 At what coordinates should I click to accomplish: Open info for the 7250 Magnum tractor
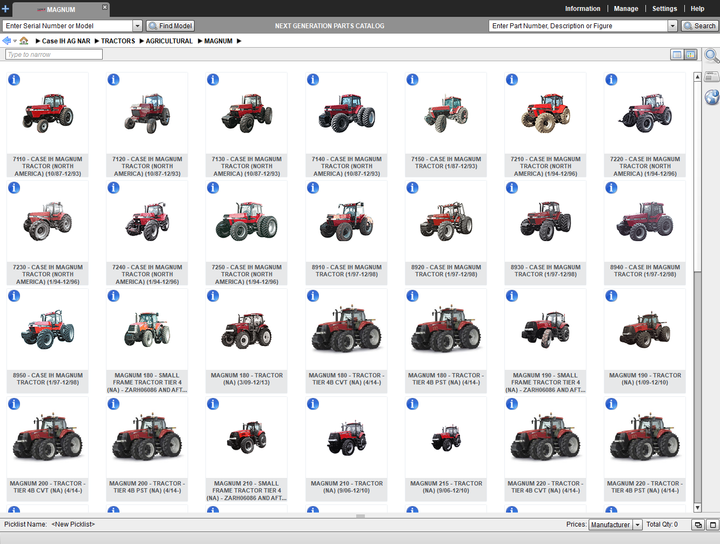coord(213,188)
